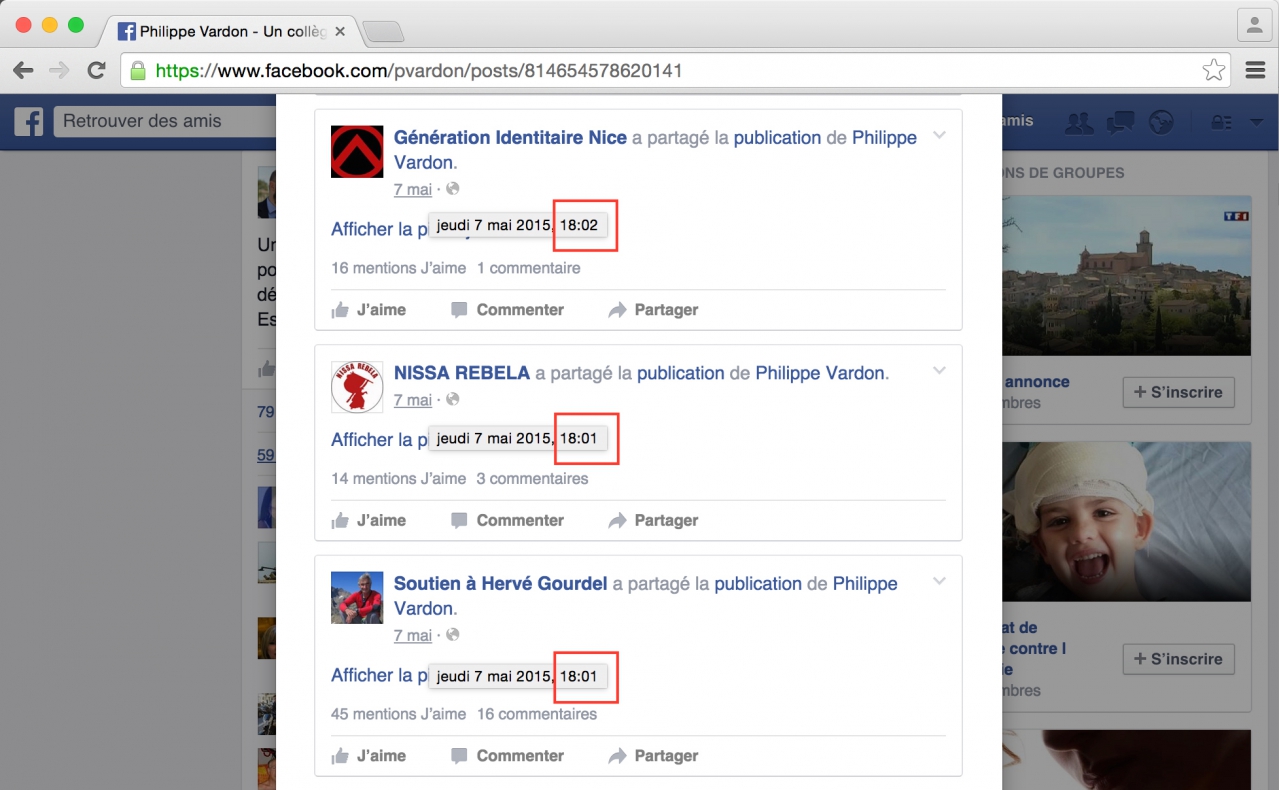Click the privacy shortcuts lock icon
Viewport: 1279px width, 790px height.
click(1221, 122)
